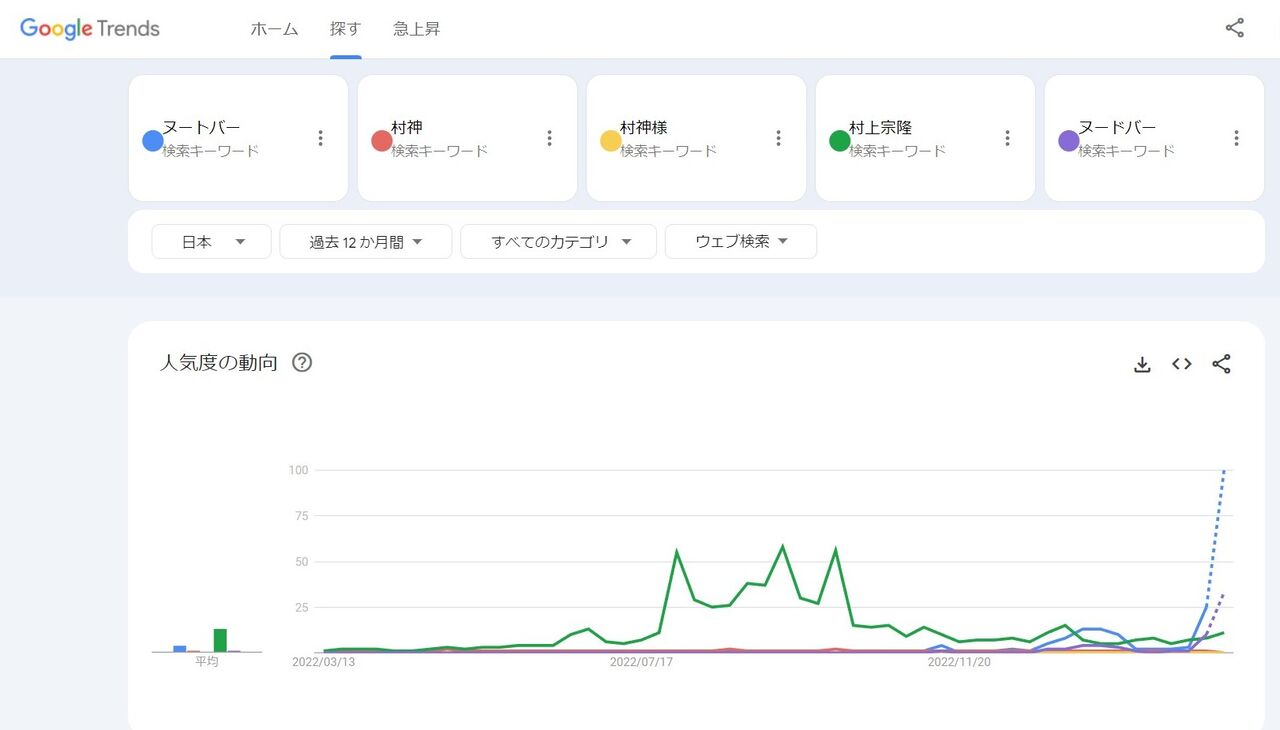Open the ウェブ検索 search type dropdown
The image size is (1280, 730).
coord(741,242)
